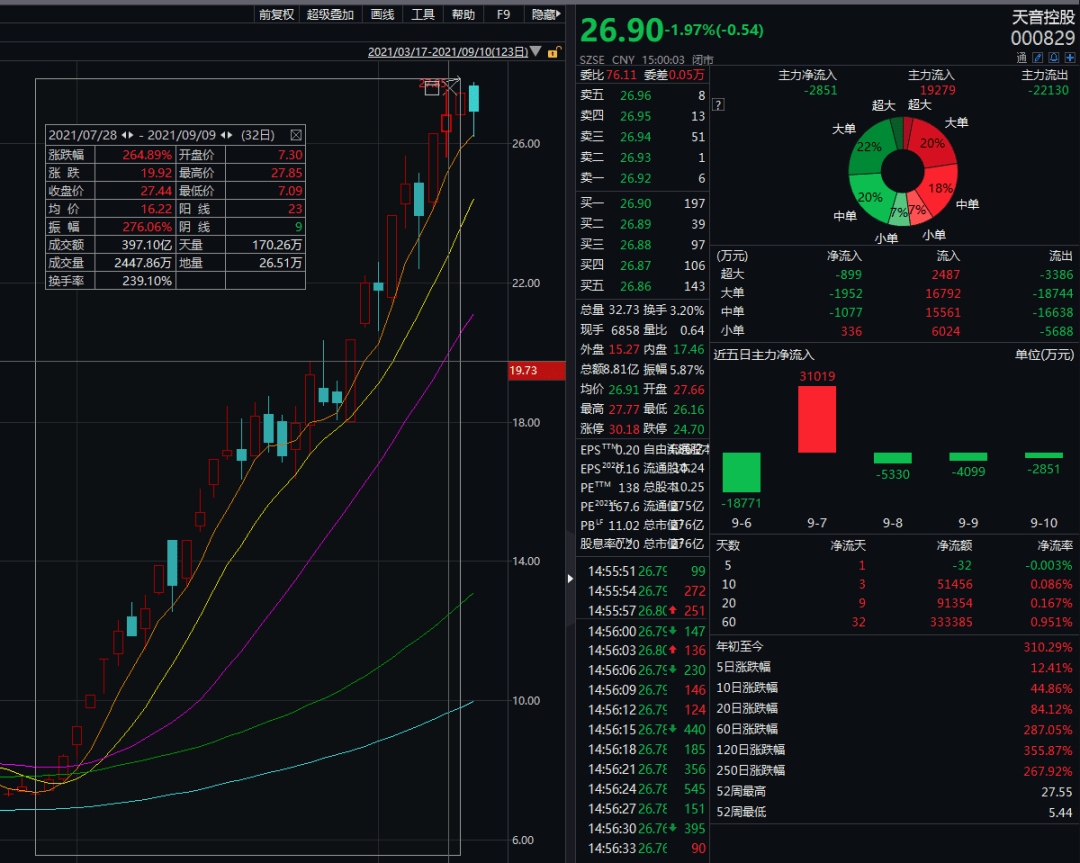Click the stock code 000829
1080x863 pixels.
1043,38
